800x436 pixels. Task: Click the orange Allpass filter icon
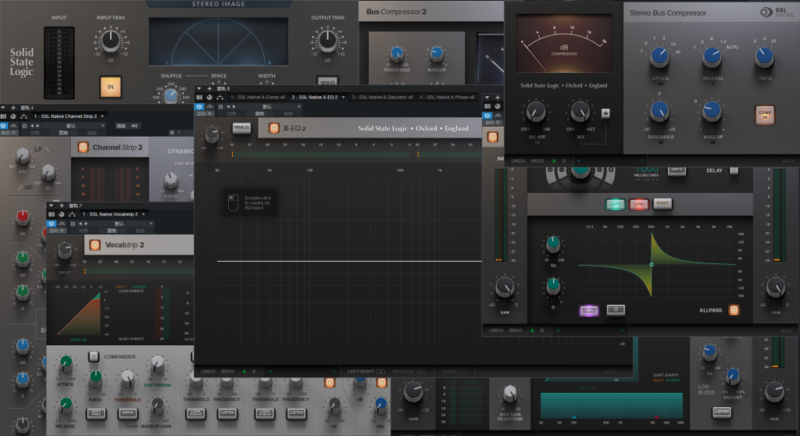pyautogui.click(x=734, y=309)
